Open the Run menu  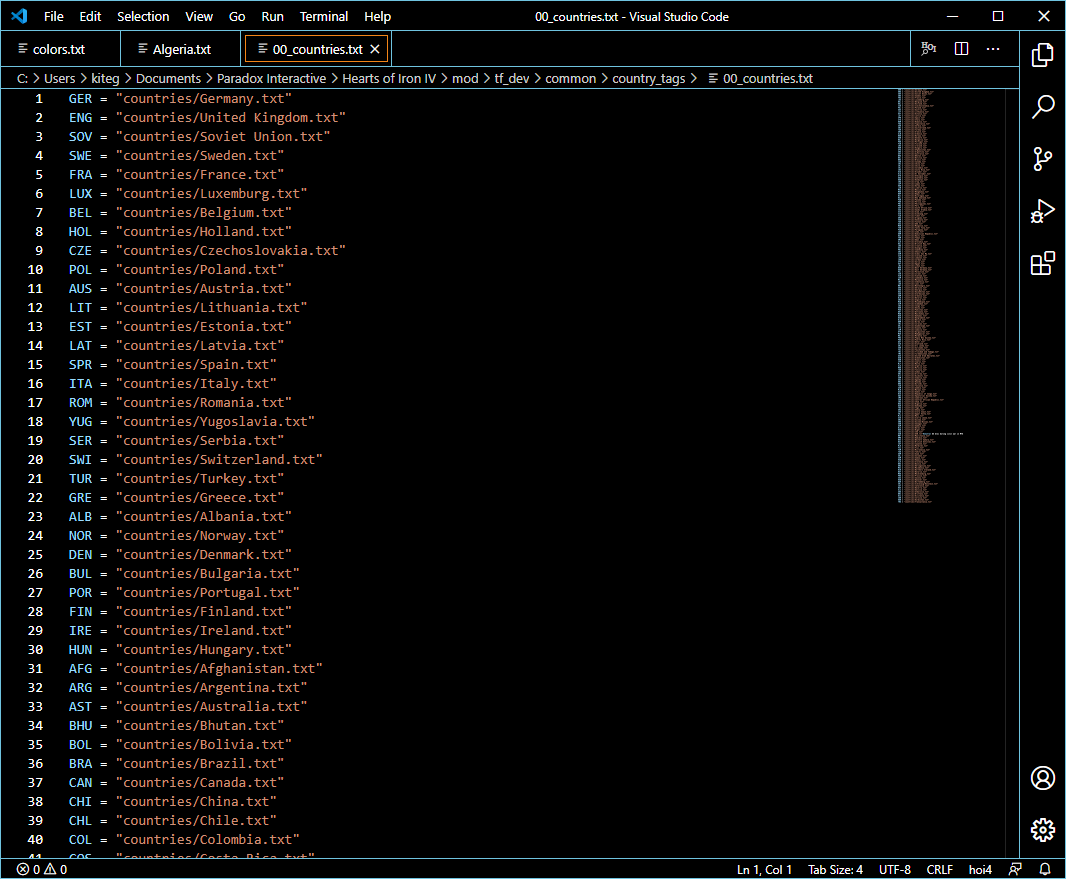[x=273, y=16]
